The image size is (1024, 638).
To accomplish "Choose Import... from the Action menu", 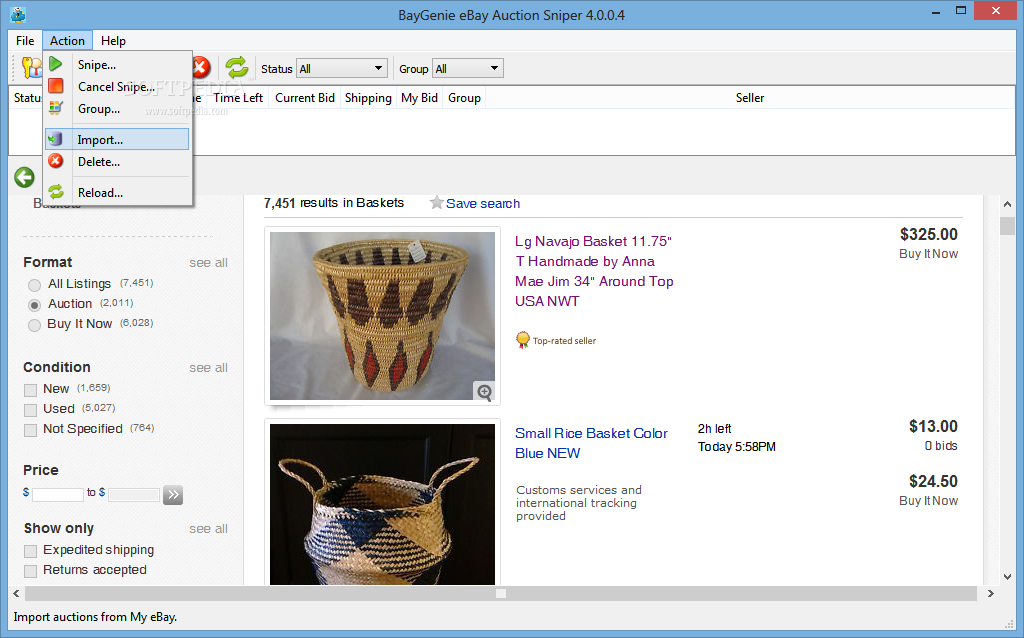I will point(118,139).
